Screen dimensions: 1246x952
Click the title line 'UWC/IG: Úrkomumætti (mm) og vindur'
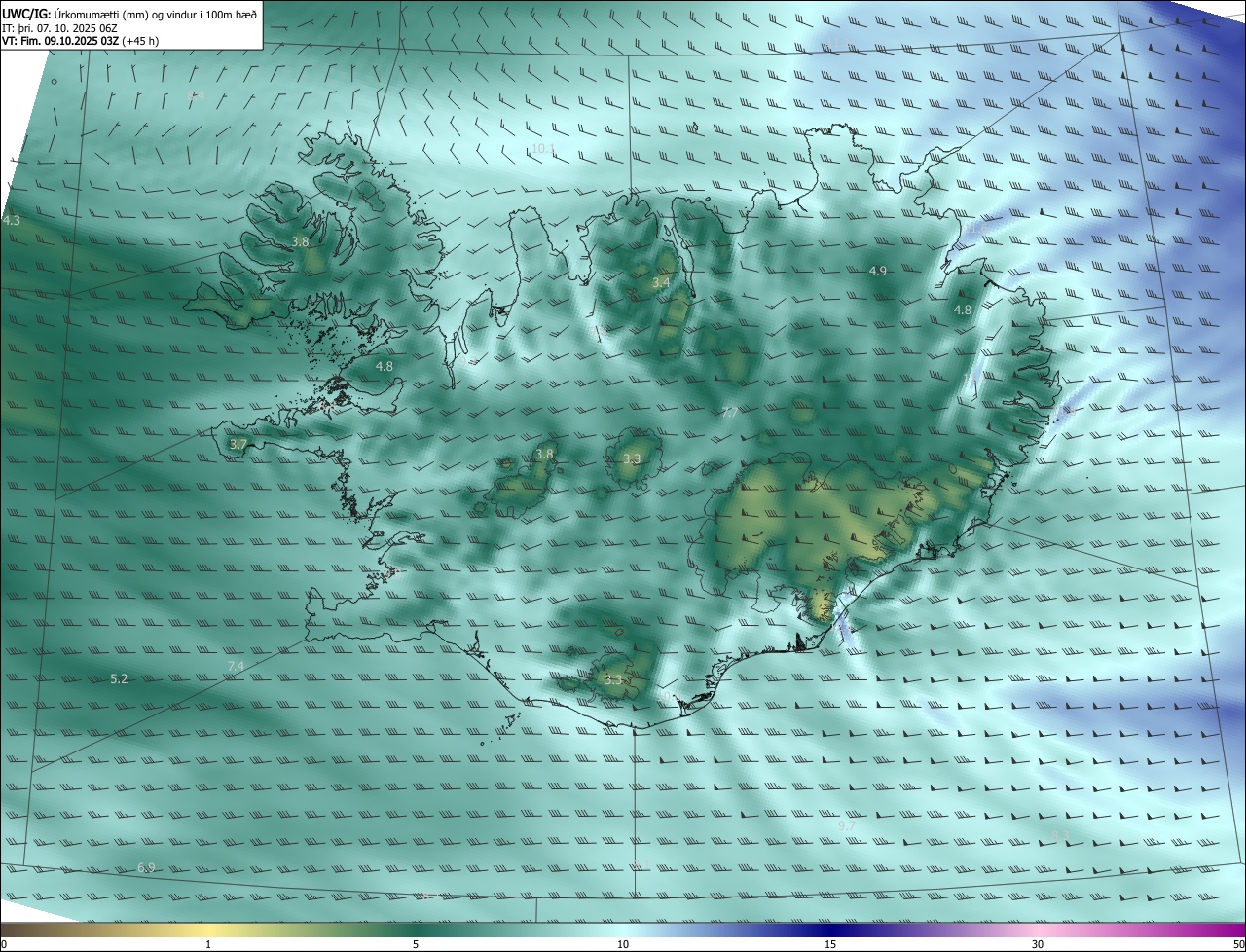coord(129,13)
